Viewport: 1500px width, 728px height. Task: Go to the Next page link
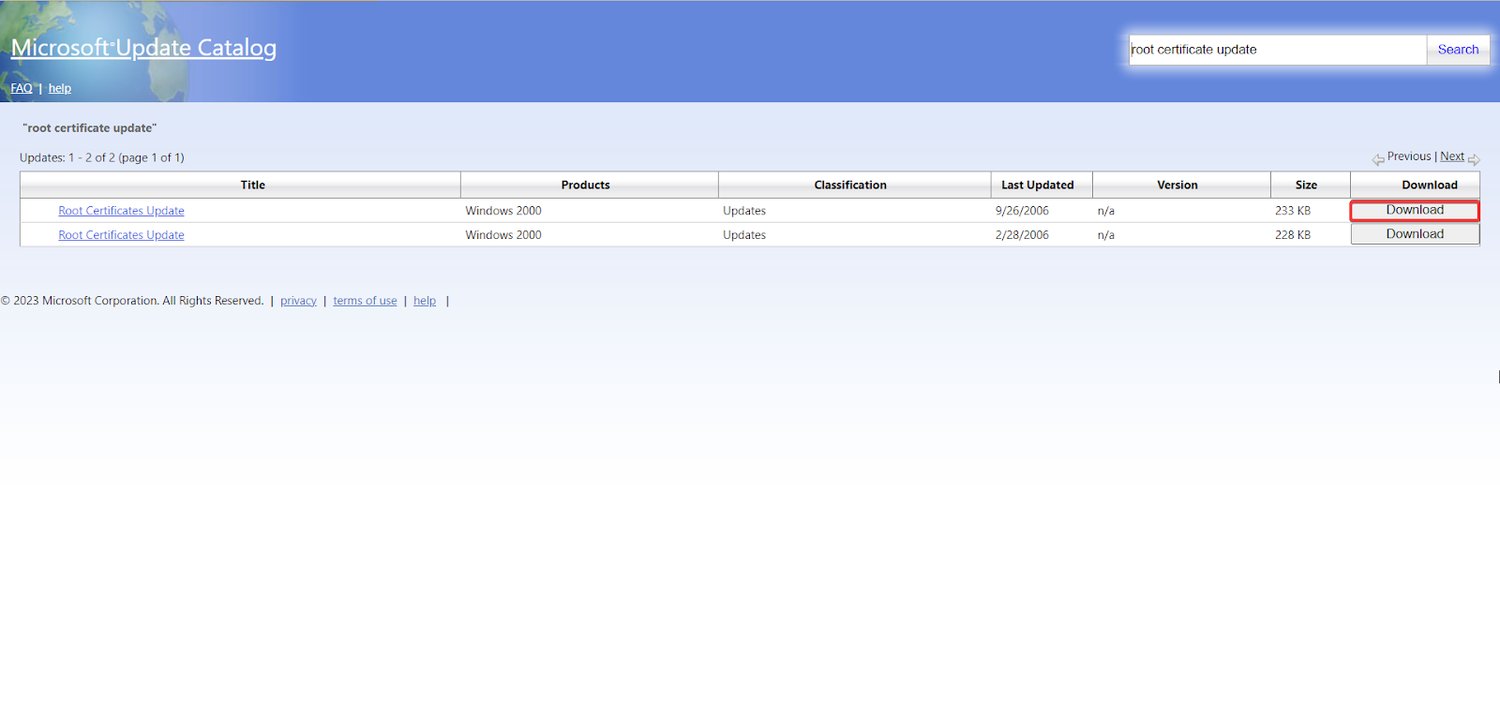(x=1452, y=156)
